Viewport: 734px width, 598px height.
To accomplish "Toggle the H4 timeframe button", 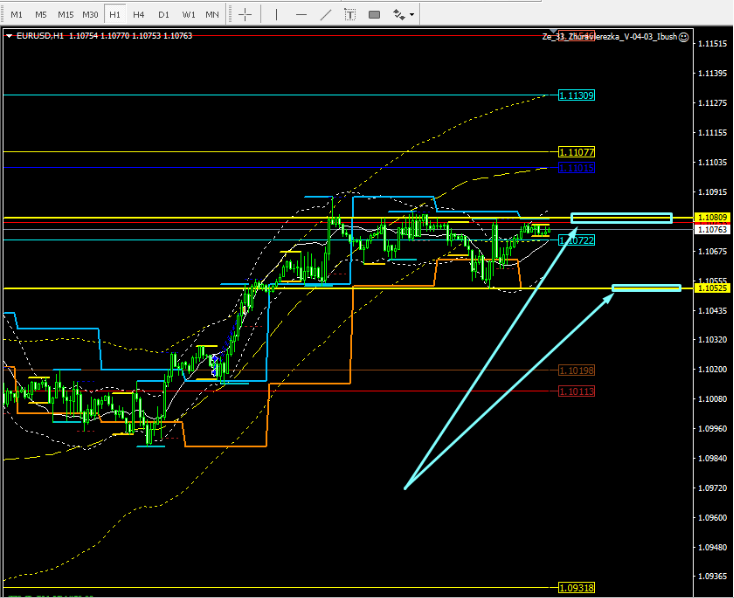I will tap(139, 15).
